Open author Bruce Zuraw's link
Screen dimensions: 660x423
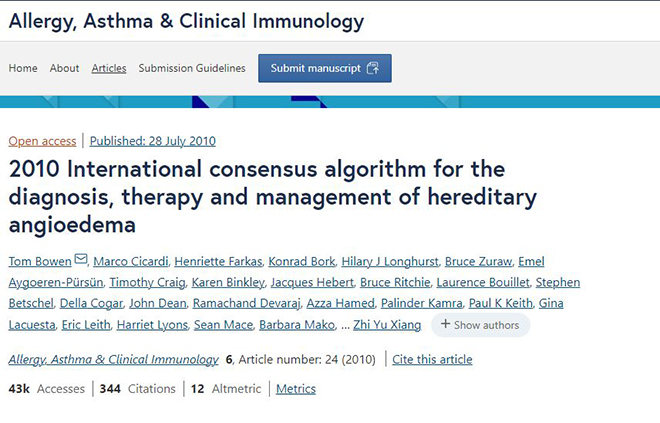click(478, 261)
